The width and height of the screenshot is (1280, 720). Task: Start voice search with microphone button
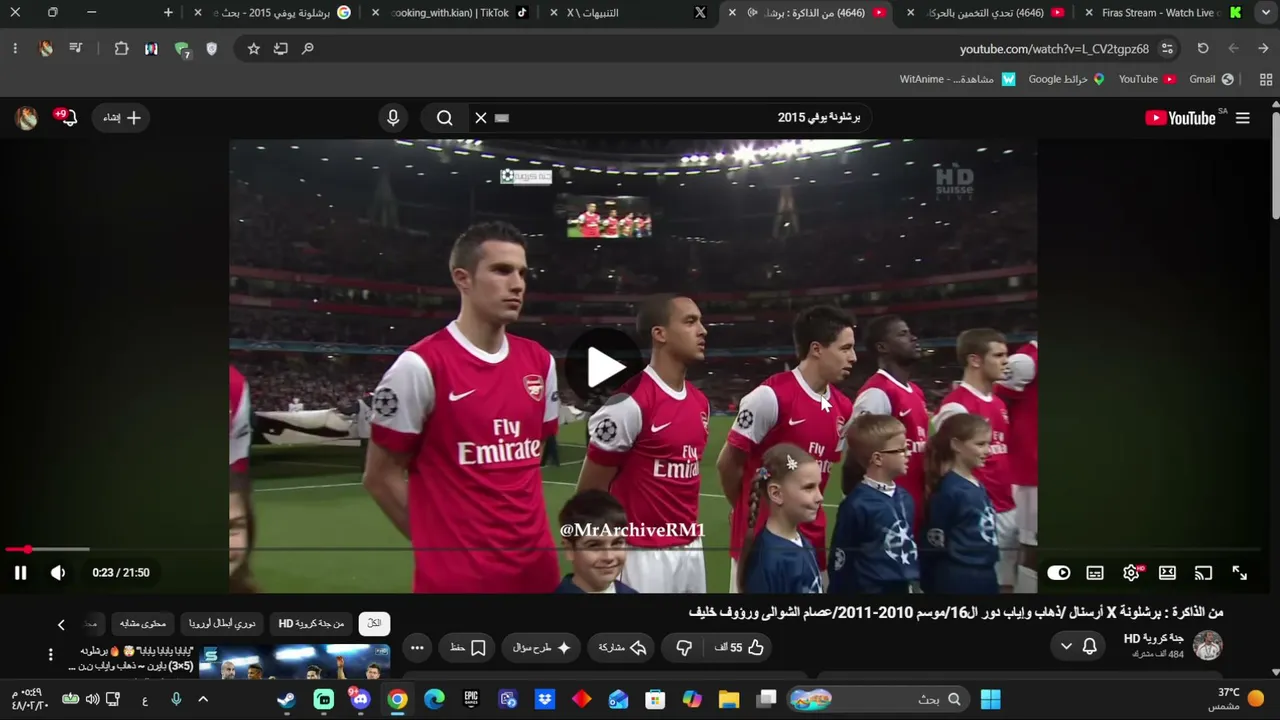393,118
